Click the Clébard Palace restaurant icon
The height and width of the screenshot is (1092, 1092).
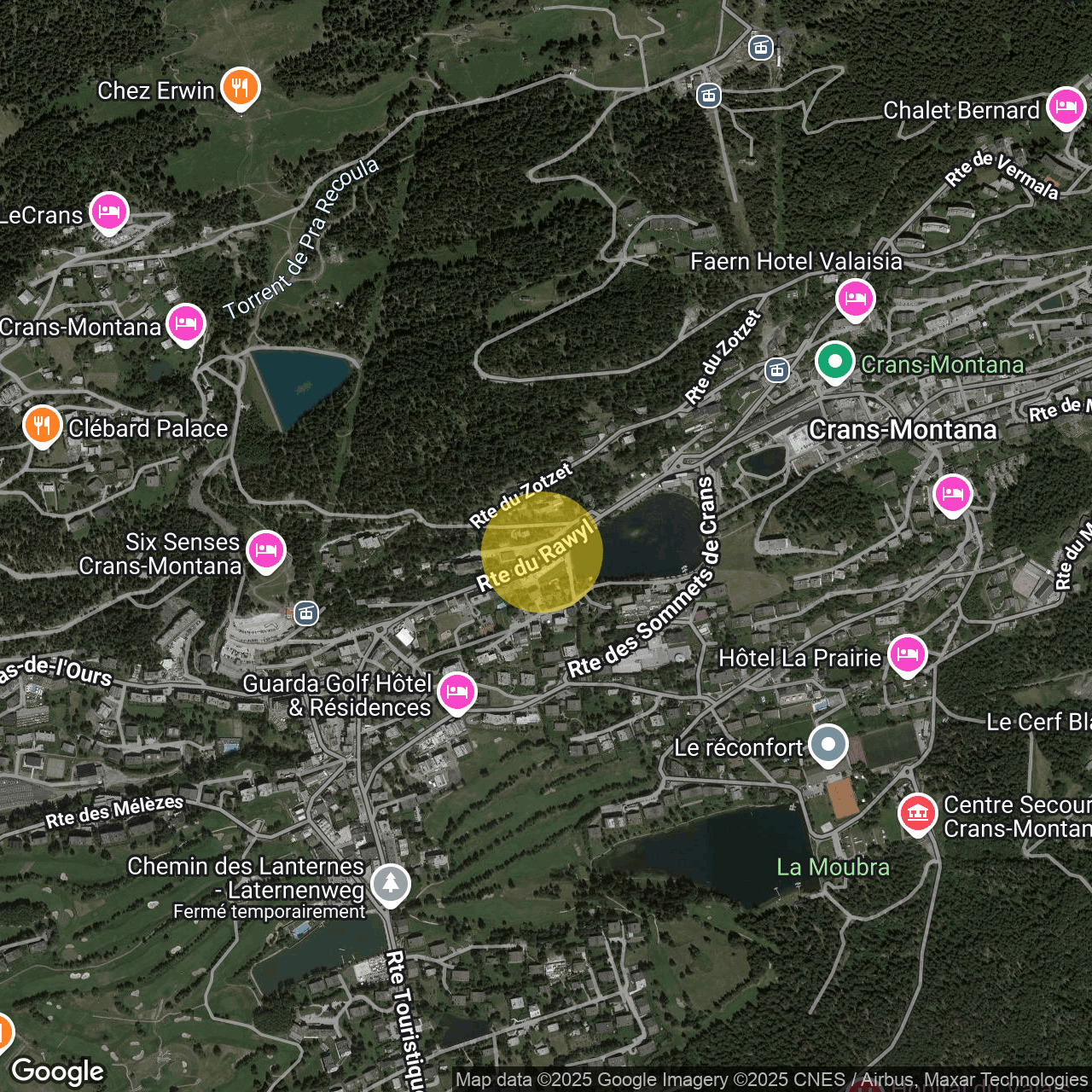tap(41, 425)
